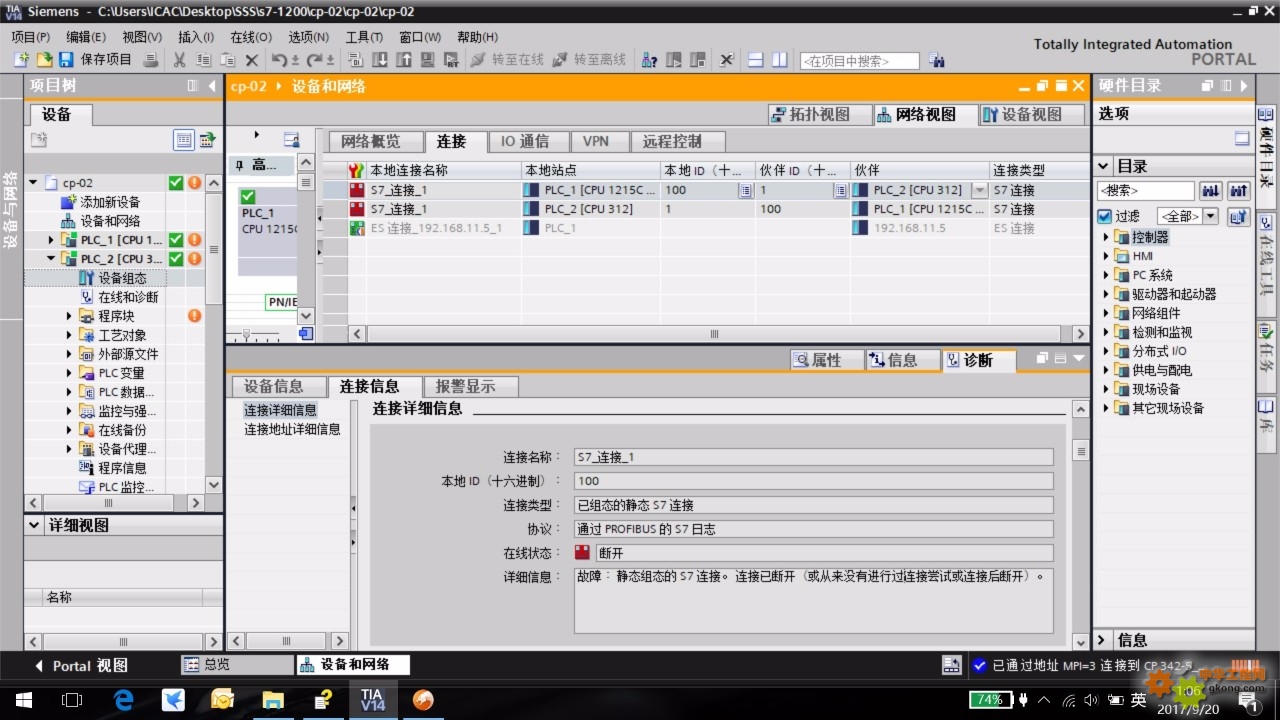Click the Redo arrow icon

pos(314,60)
